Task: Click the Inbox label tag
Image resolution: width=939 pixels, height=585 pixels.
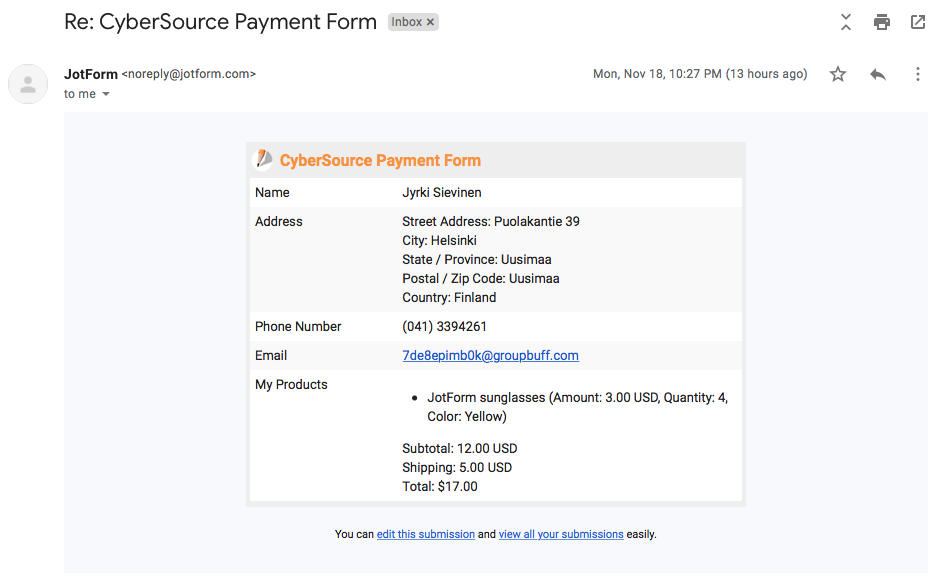Action: pyautogui.click(x=406, y=22)
